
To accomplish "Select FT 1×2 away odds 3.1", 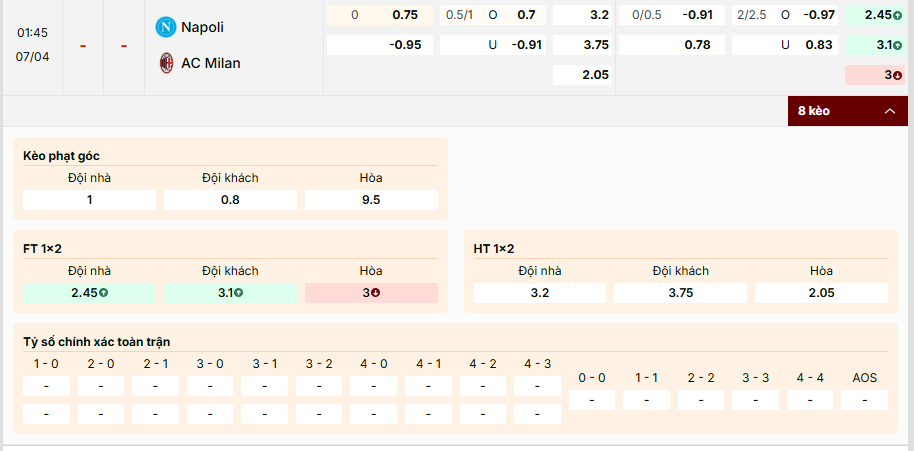I will click(x=230, y=293).
